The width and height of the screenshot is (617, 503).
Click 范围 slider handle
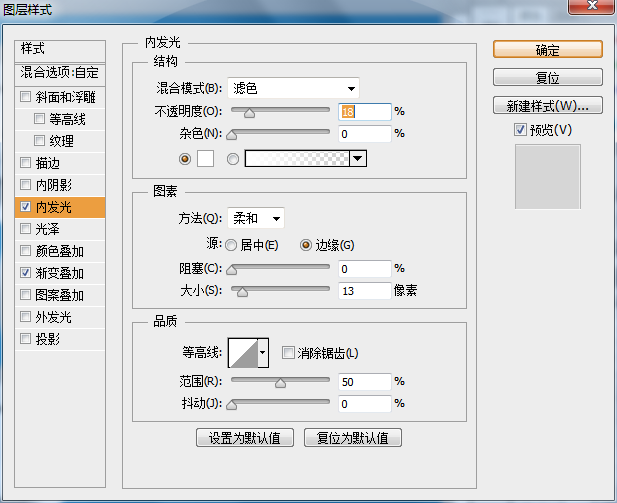click(x=281, y=383)
